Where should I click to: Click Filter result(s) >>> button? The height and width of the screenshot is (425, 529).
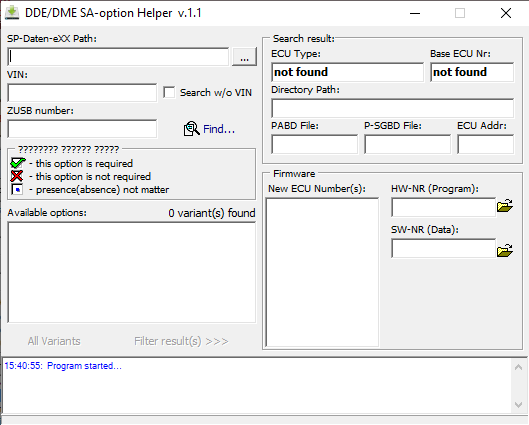point(181,341)
